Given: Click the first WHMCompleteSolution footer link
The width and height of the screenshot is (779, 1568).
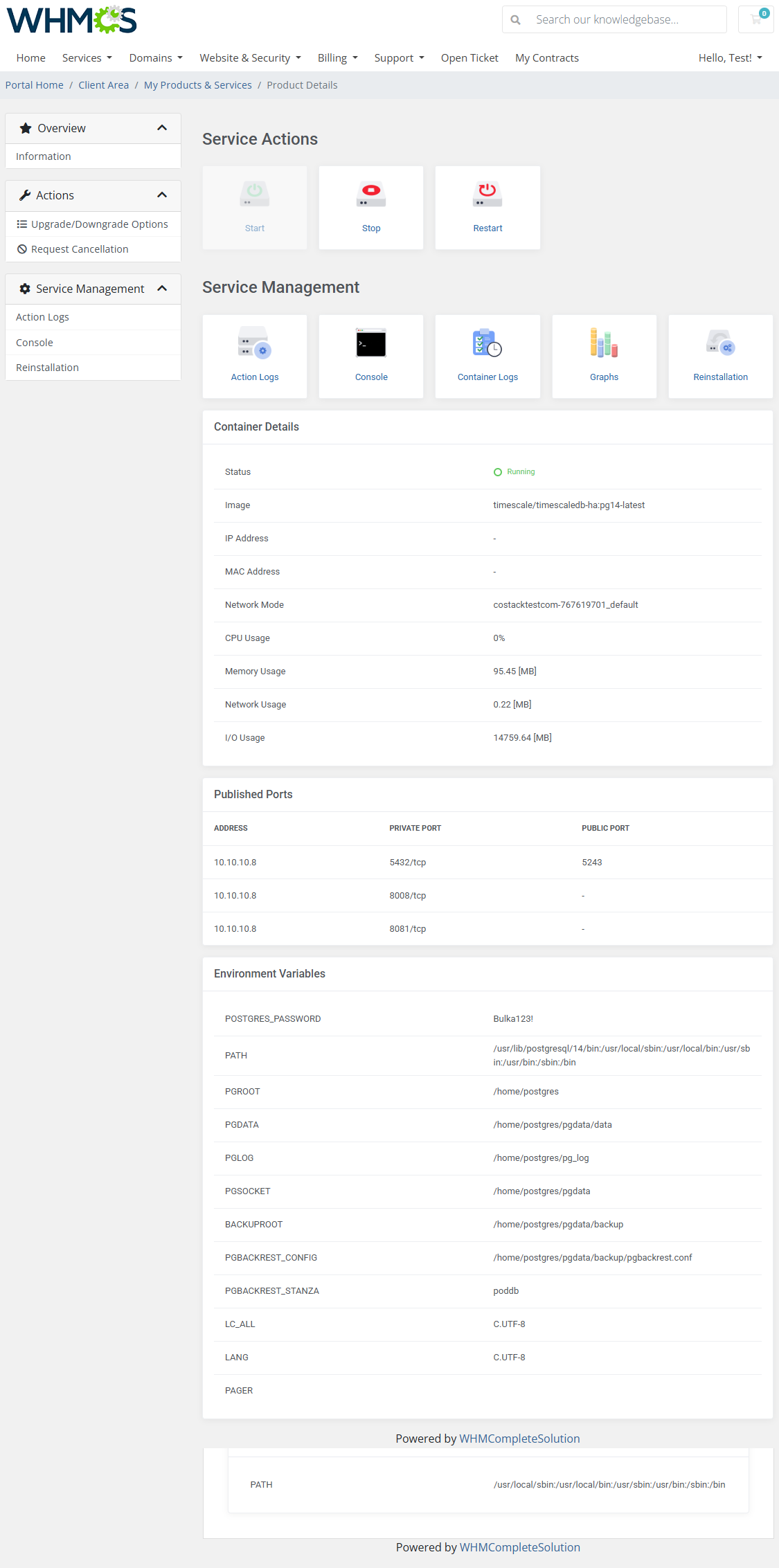Looking at the screenshot, I should [520, 1439].
